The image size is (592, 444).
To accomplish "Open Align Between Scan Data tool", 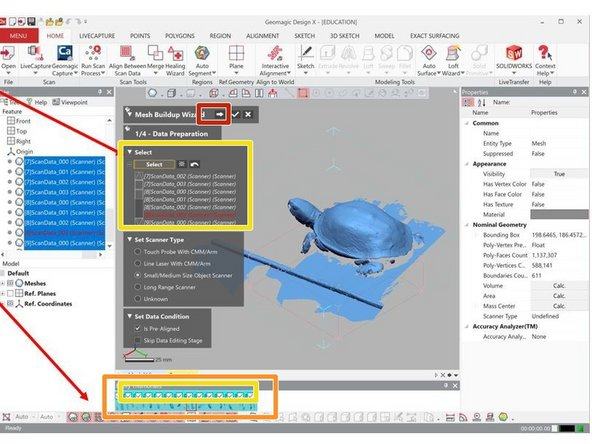I will pyautogui.click(x=127, y=60).
